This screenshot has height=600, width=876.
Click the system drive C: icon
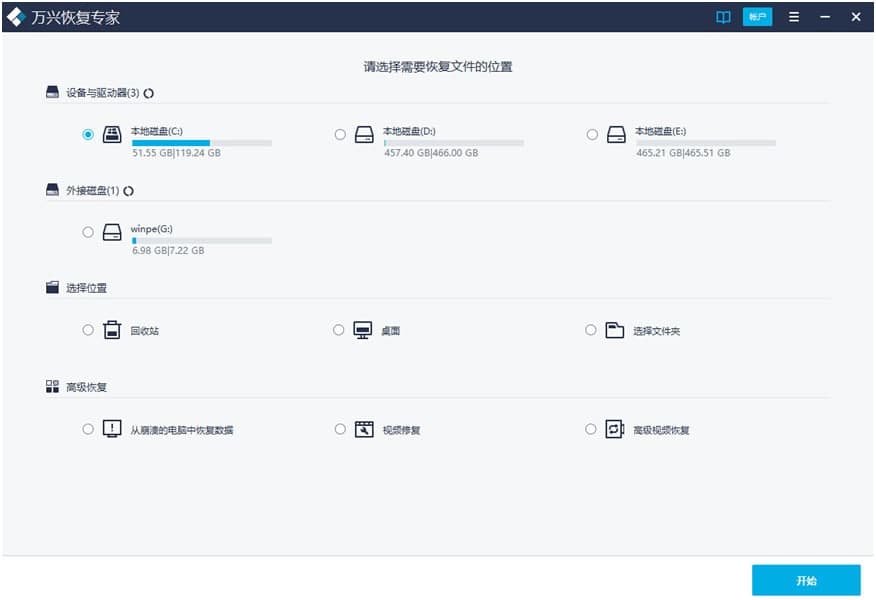pyautogui.click(x=112, y=135)
